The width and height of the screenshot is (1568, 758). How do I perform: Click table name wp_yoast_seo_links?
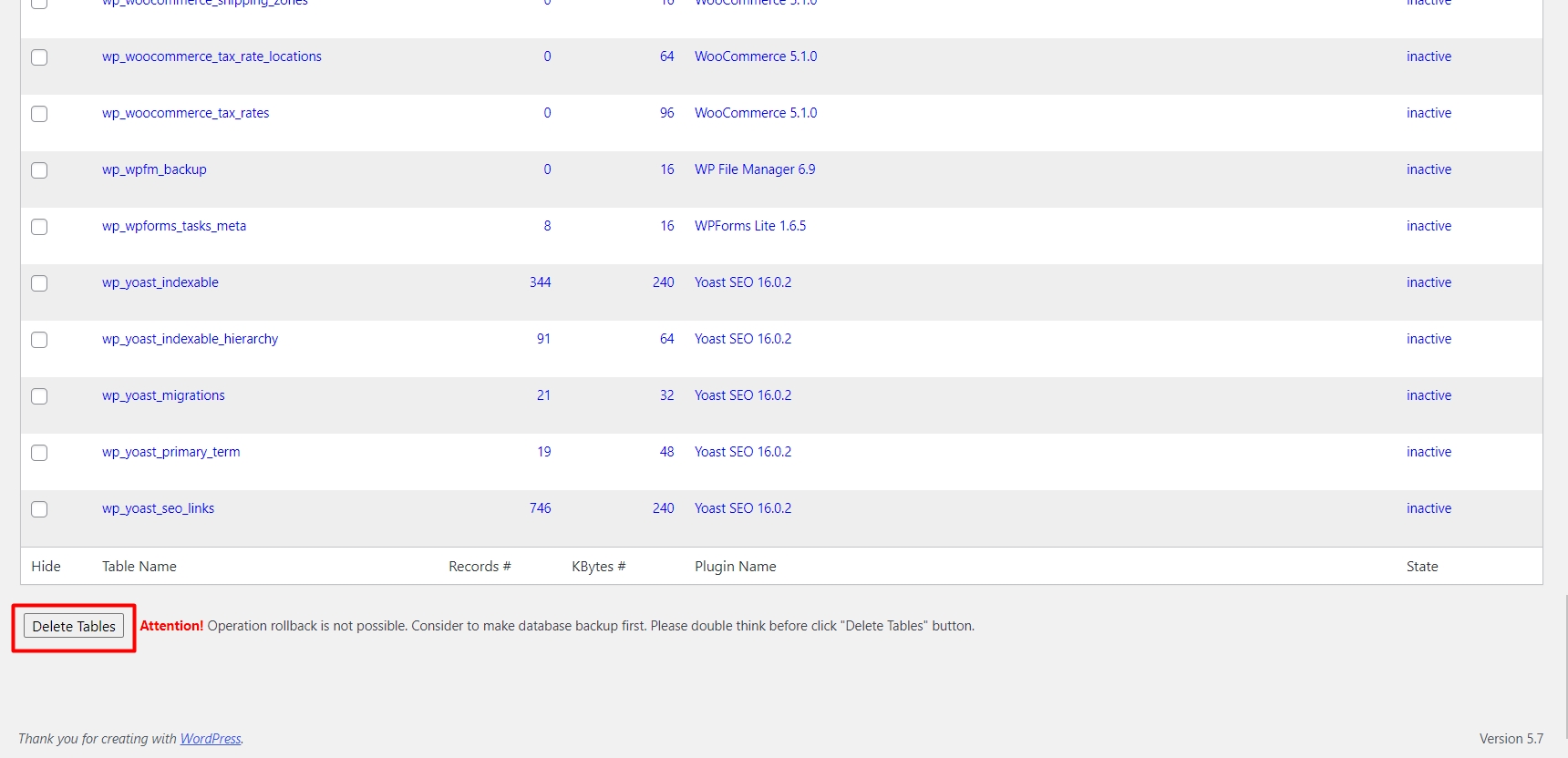159,508
